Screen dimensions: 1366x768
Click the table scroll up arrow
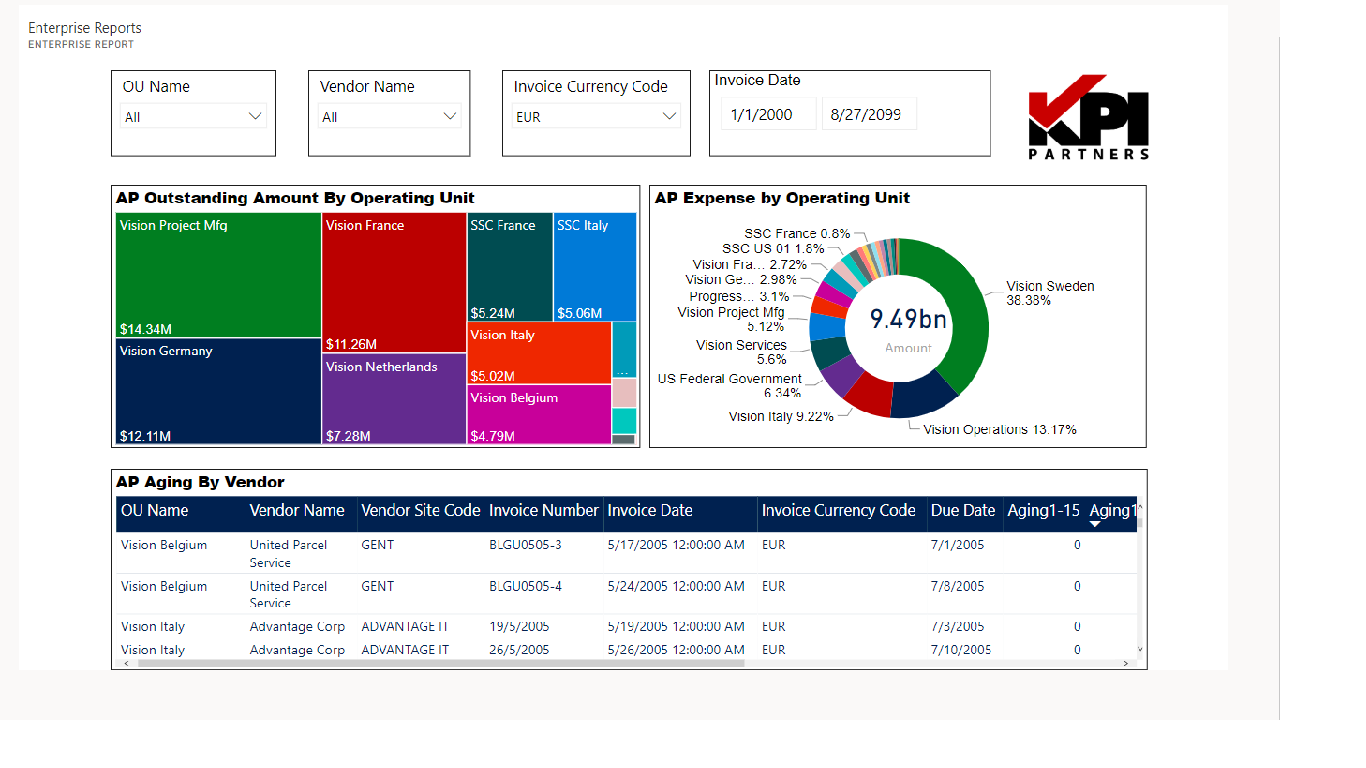coord(1141,506)
